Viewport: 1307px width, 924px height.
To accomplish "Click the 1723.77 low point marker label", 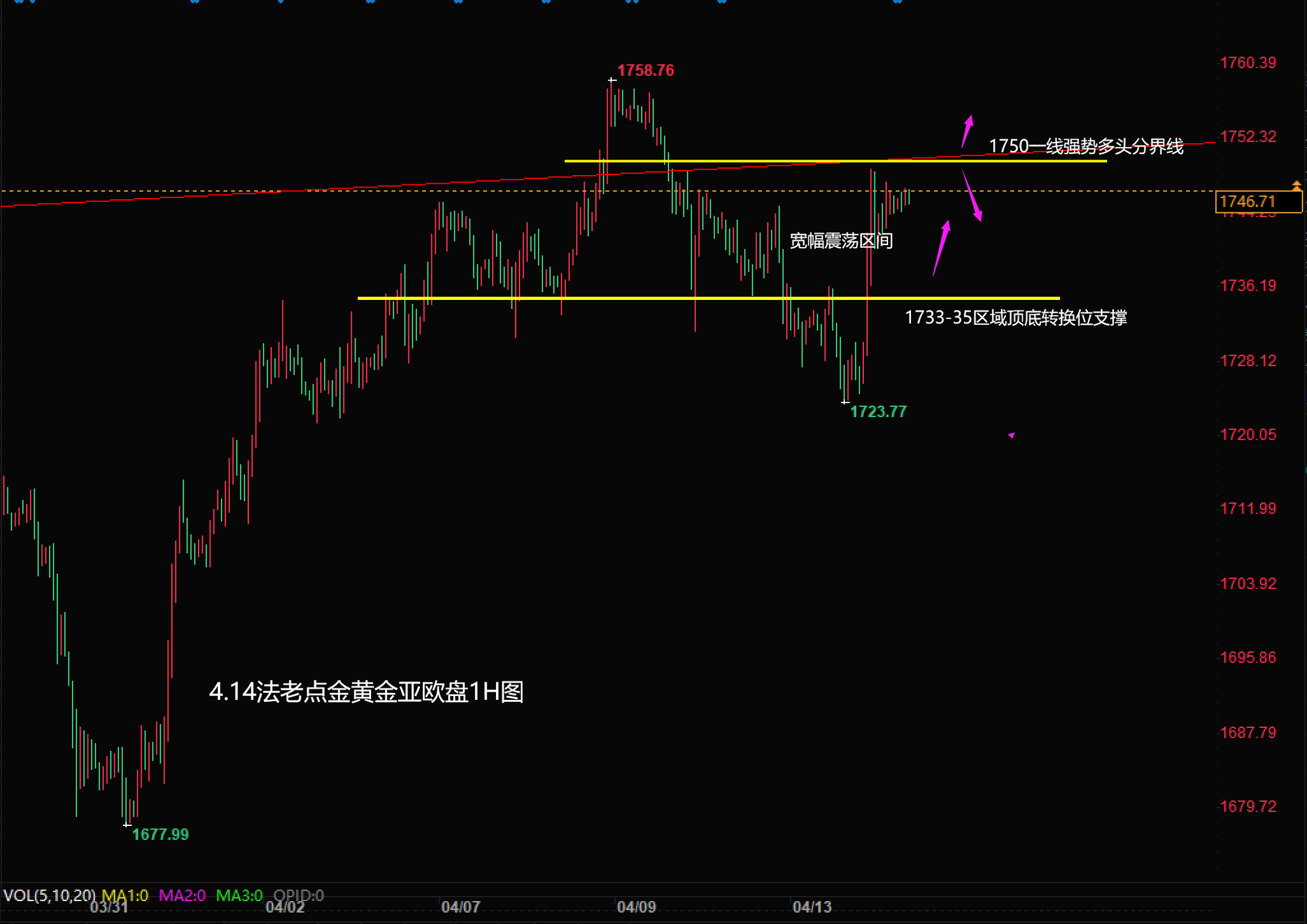I will [x=878, y=412].
